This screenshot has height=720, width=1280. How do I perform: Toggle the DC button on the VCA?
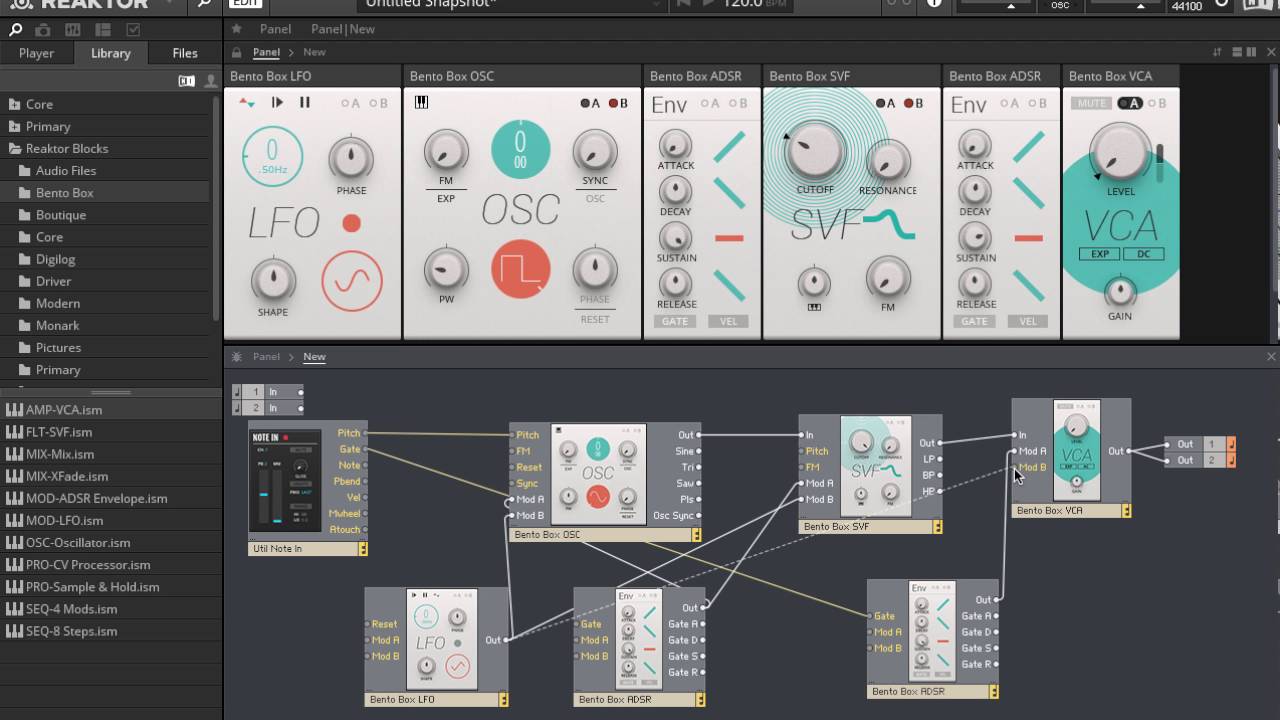pyautogui.click(x=1143, y=254)
